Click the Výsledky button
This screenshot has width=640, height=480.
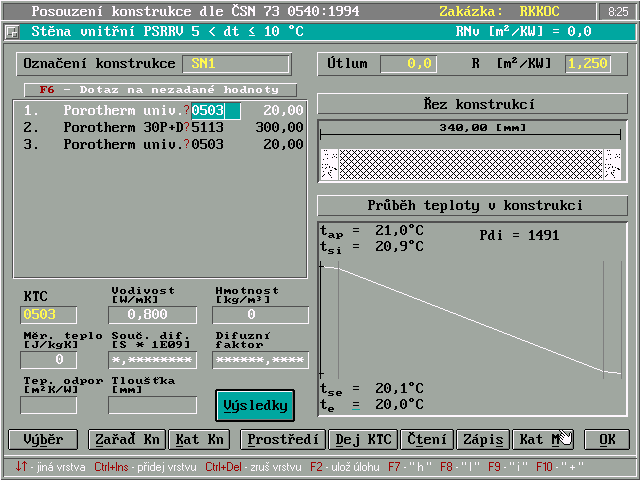[x=255, y=405]
